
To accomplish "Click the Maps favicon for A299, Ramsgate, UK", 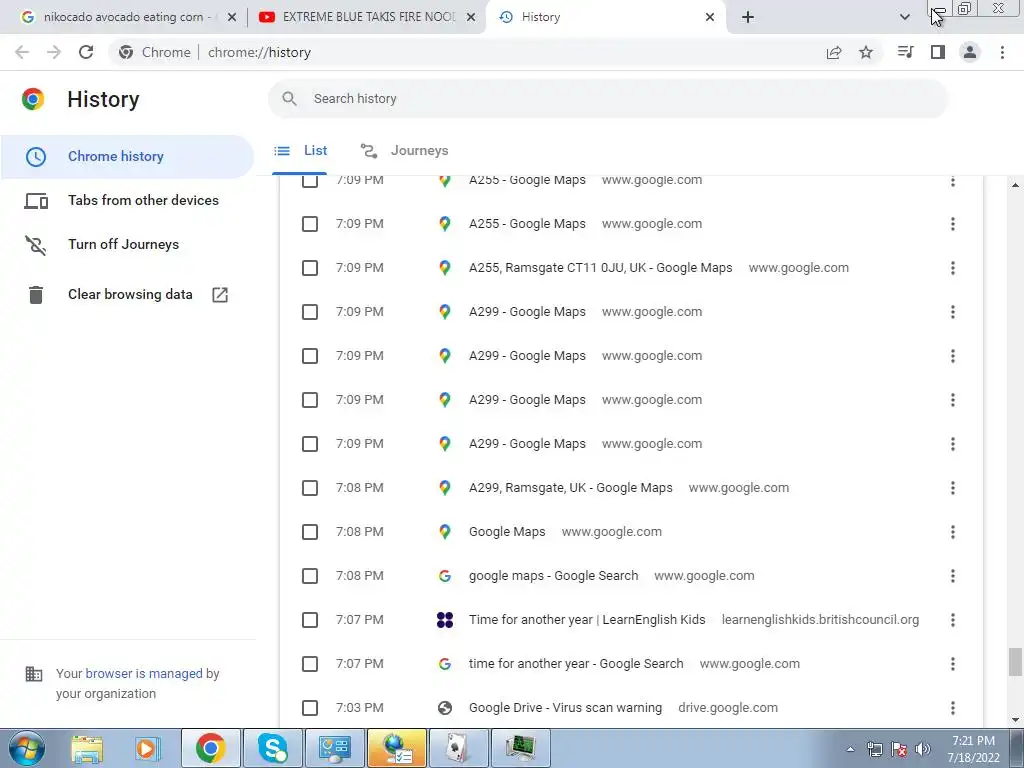I will 445,488.
